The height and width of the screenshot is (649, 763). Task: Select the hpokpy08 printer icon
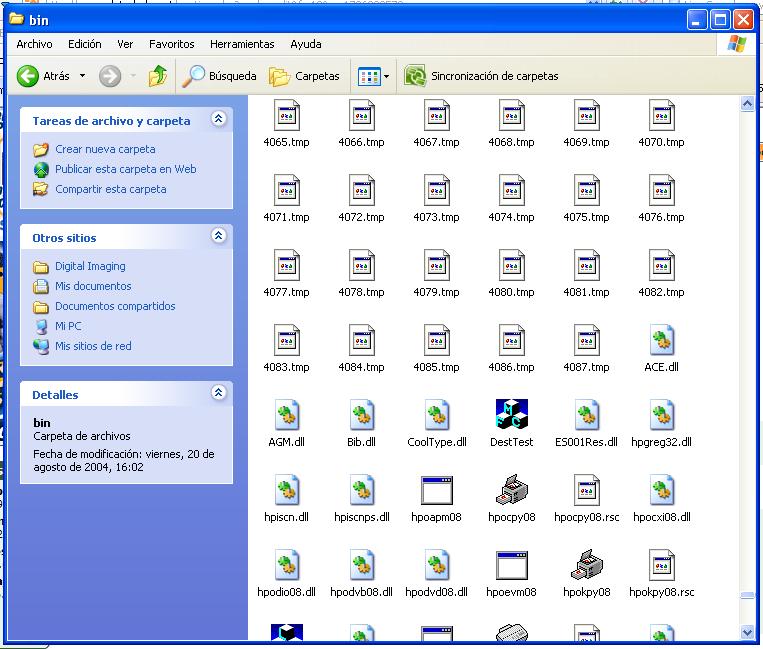coord(586,564)
